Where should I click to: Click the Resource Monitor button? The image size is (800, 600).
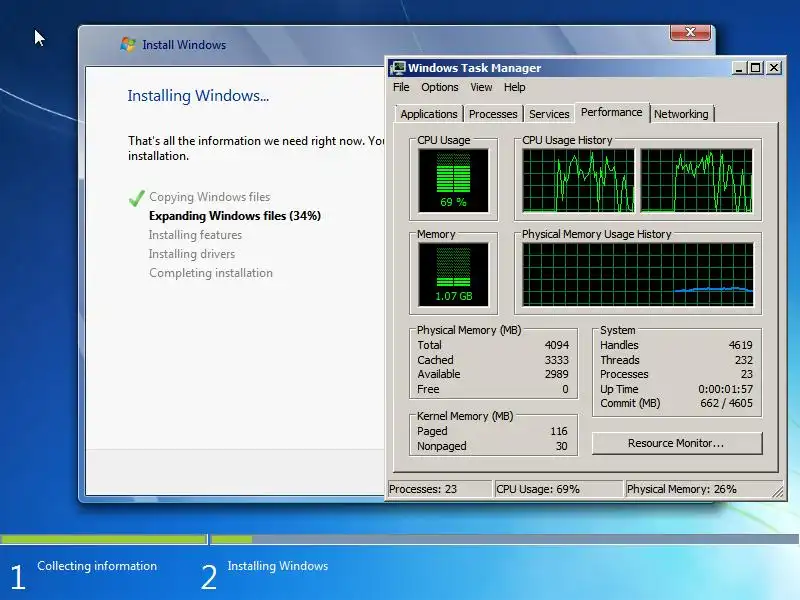point(677,443)
